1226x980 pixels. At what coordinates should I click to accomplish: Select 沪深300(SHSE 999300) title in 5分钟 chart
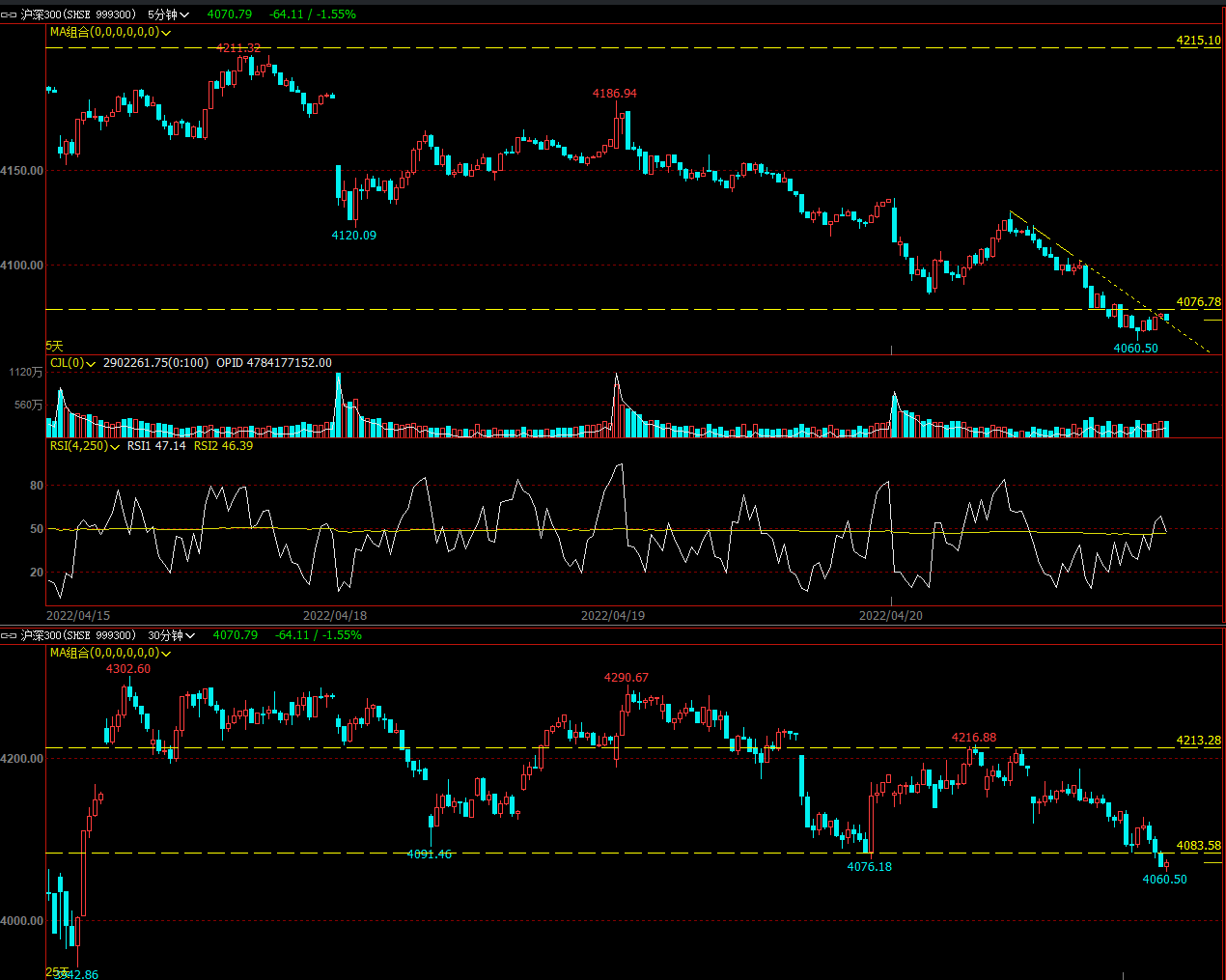coord(78,14)
